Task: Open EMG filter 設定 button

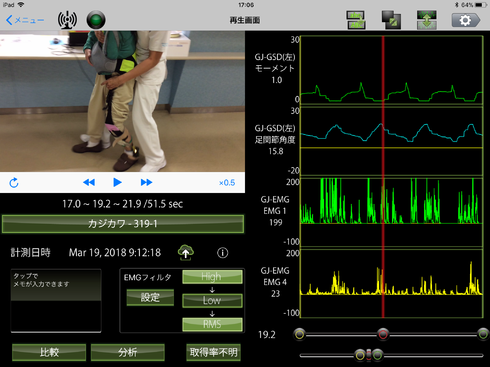Action: point(150,297)
